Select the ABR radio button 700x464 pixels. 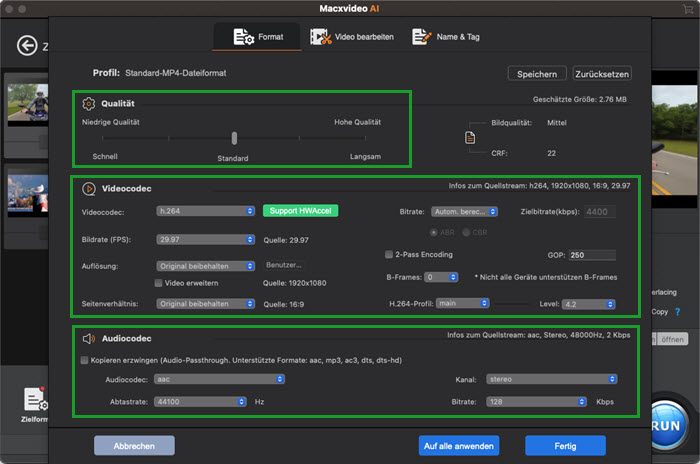[433, 232]
